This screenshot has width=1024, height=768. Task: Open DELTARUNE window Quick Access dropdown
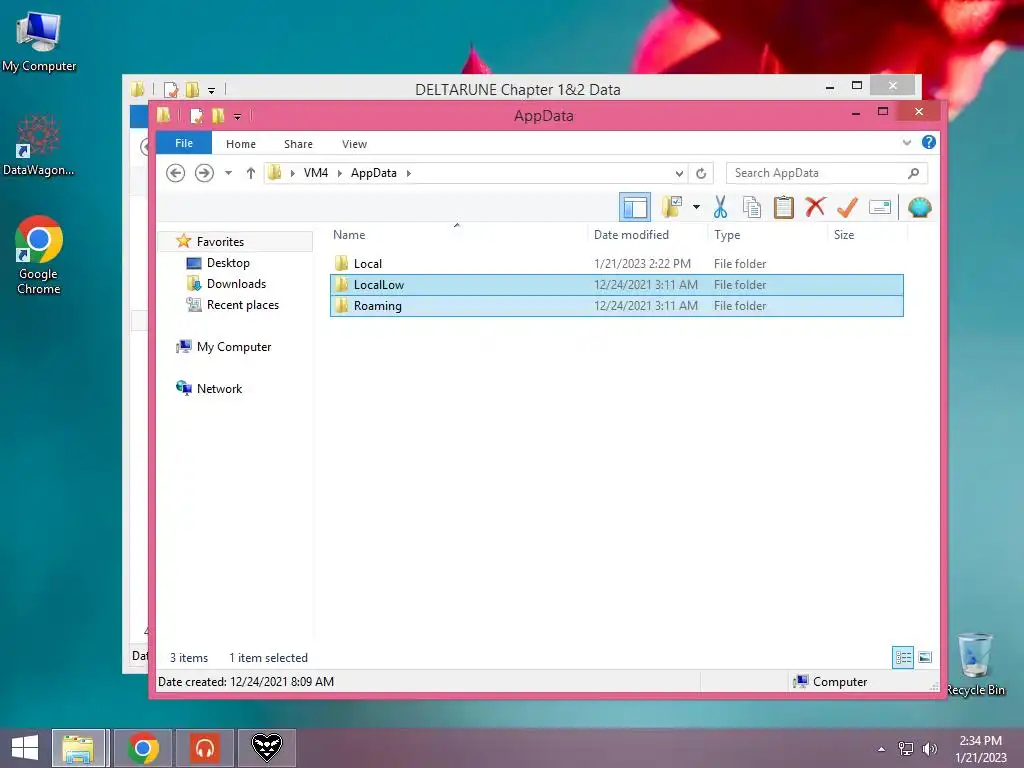click(212, 91)
